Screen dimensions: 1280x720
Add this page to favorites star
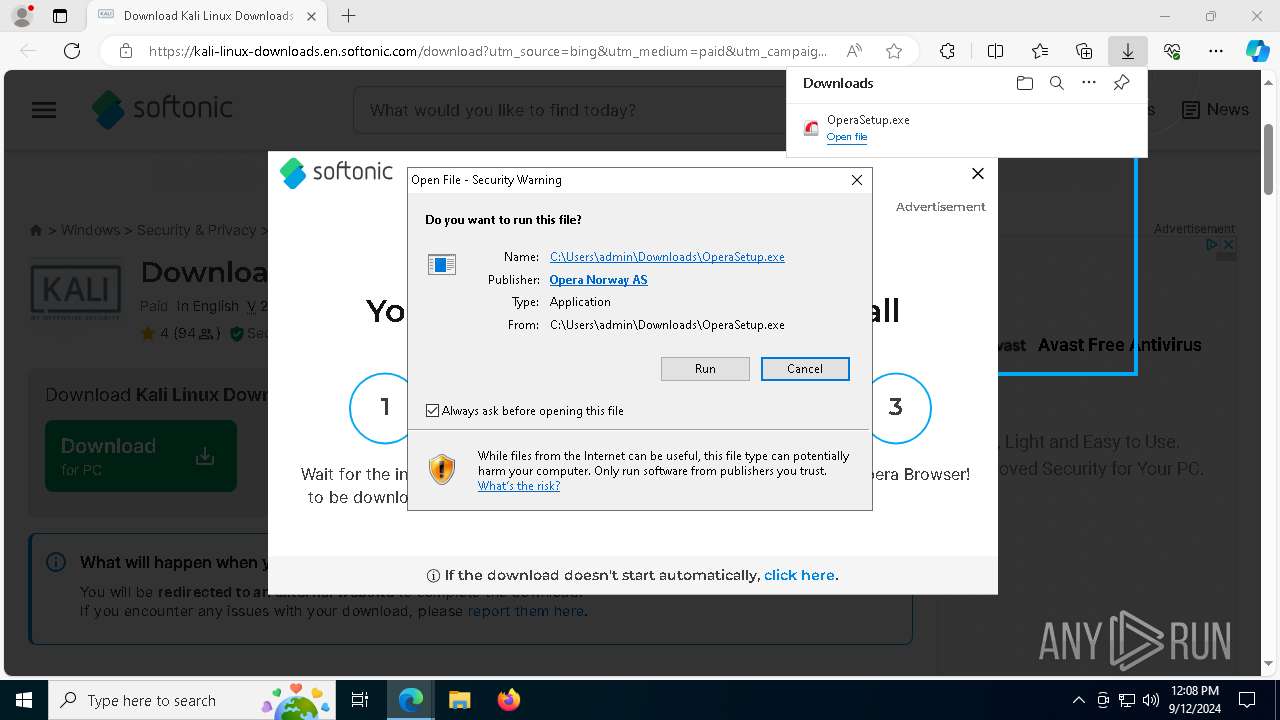(x=894, y=51)
